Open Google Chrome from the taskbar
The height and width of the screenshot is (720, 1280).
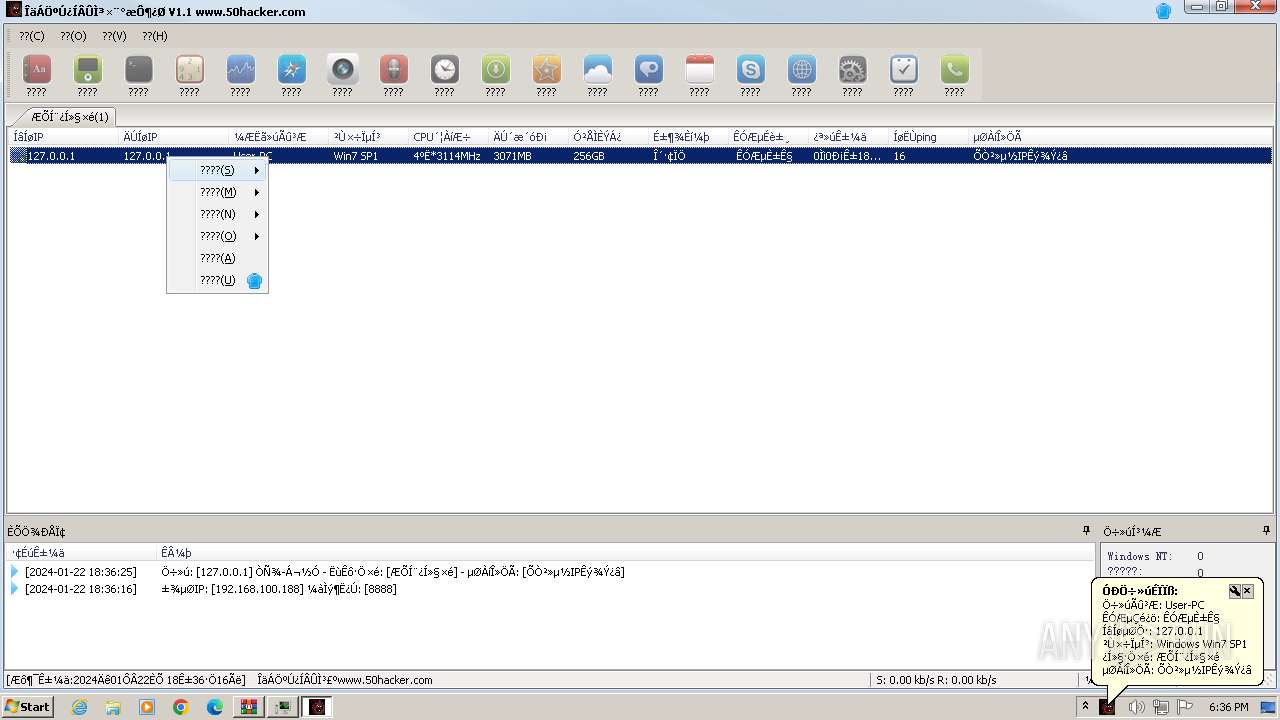(x=181, y=707)
